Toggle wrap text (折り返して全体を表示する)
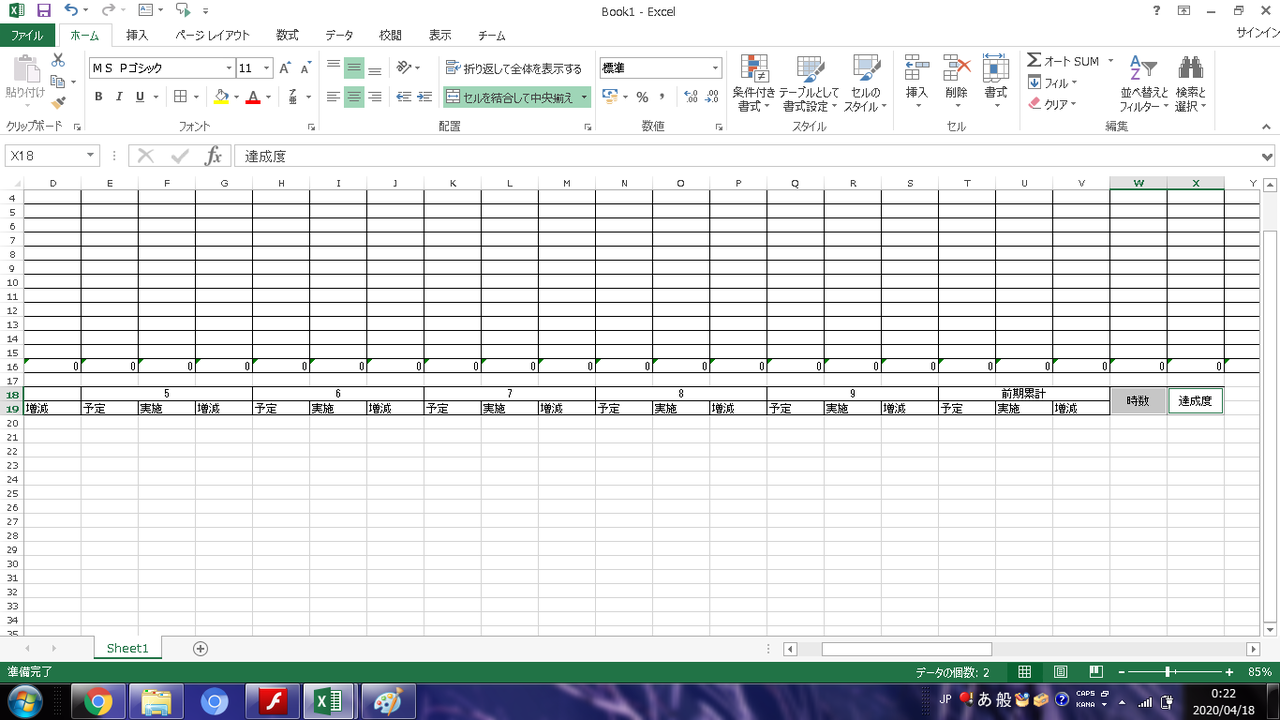The width and height of the screenshot is (1280, 720). point(514,69)
